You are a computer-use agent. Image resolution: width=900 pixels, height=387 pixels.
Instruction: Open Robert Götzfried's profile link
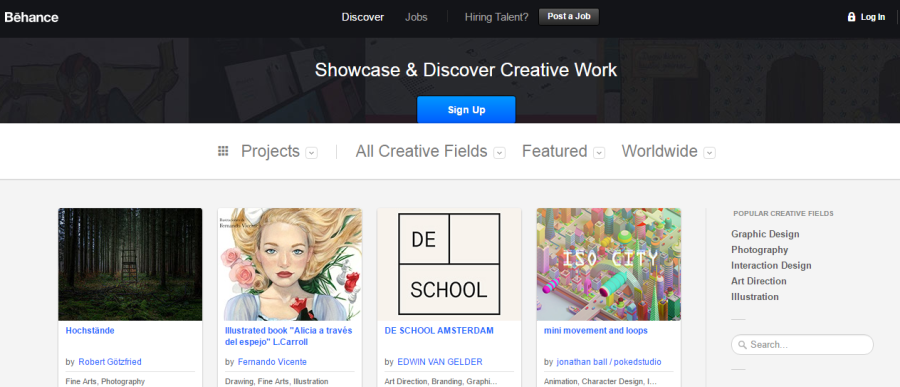click(110, 362)
